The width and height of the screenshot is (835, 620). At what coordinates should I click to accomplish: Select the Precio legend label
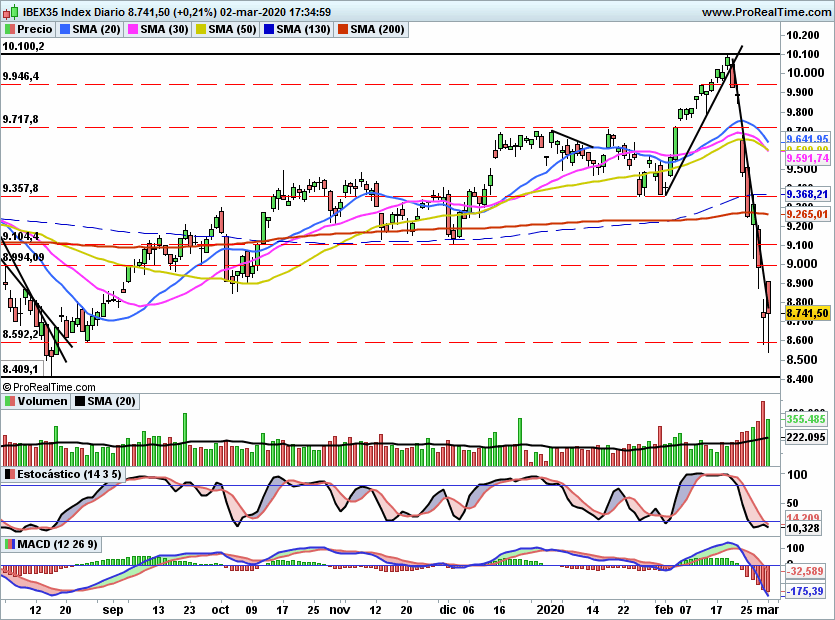35,29
